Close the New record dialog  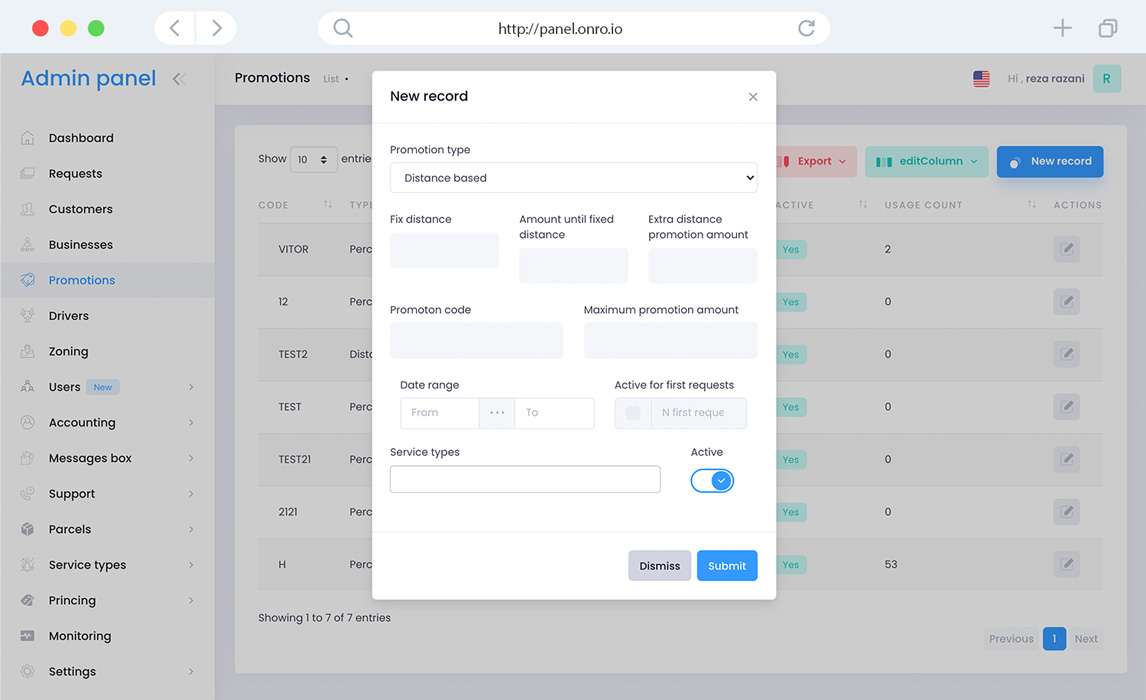point(753,97)
